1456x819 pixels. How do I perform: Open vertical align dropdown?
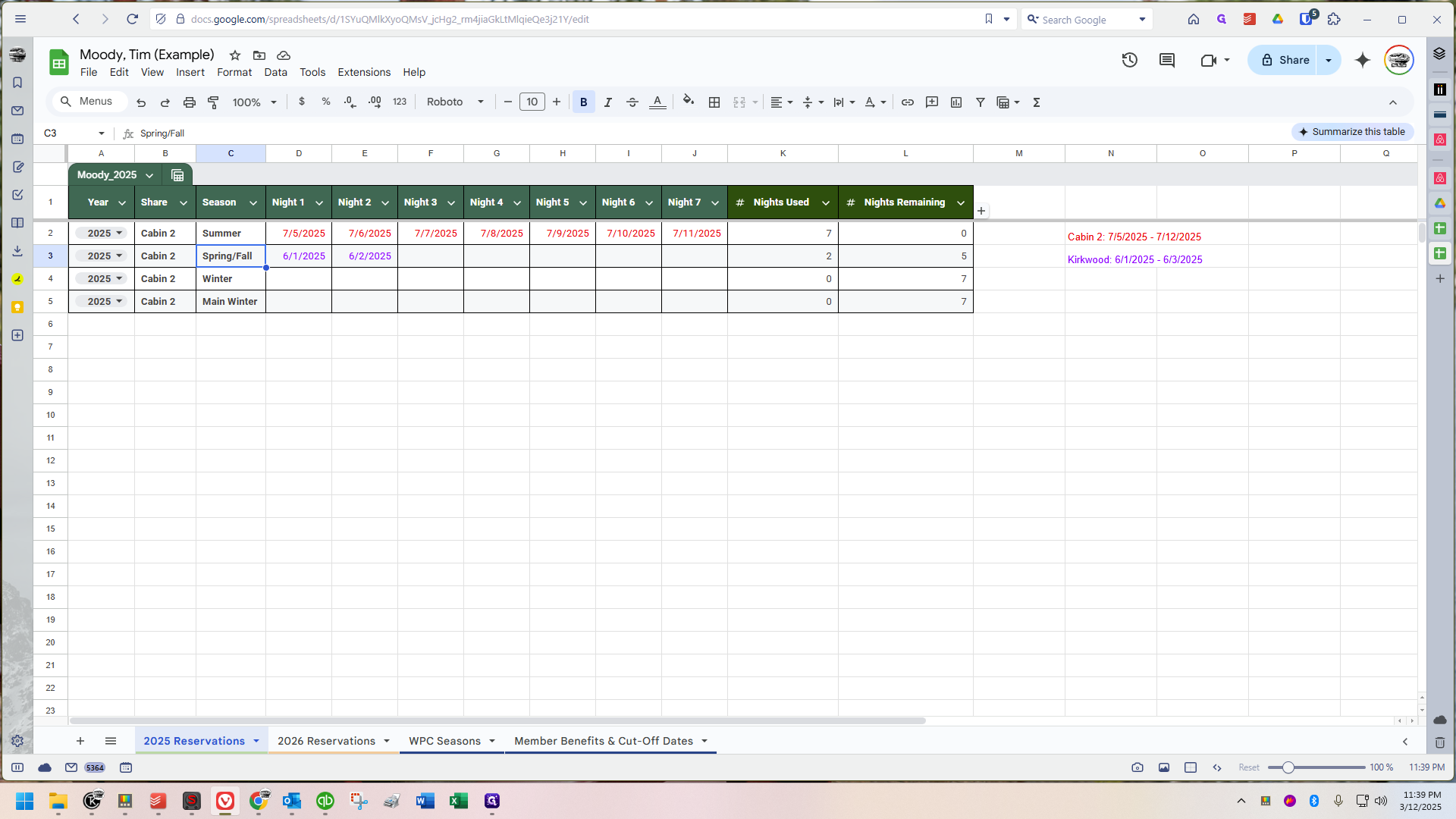point(813,102)
